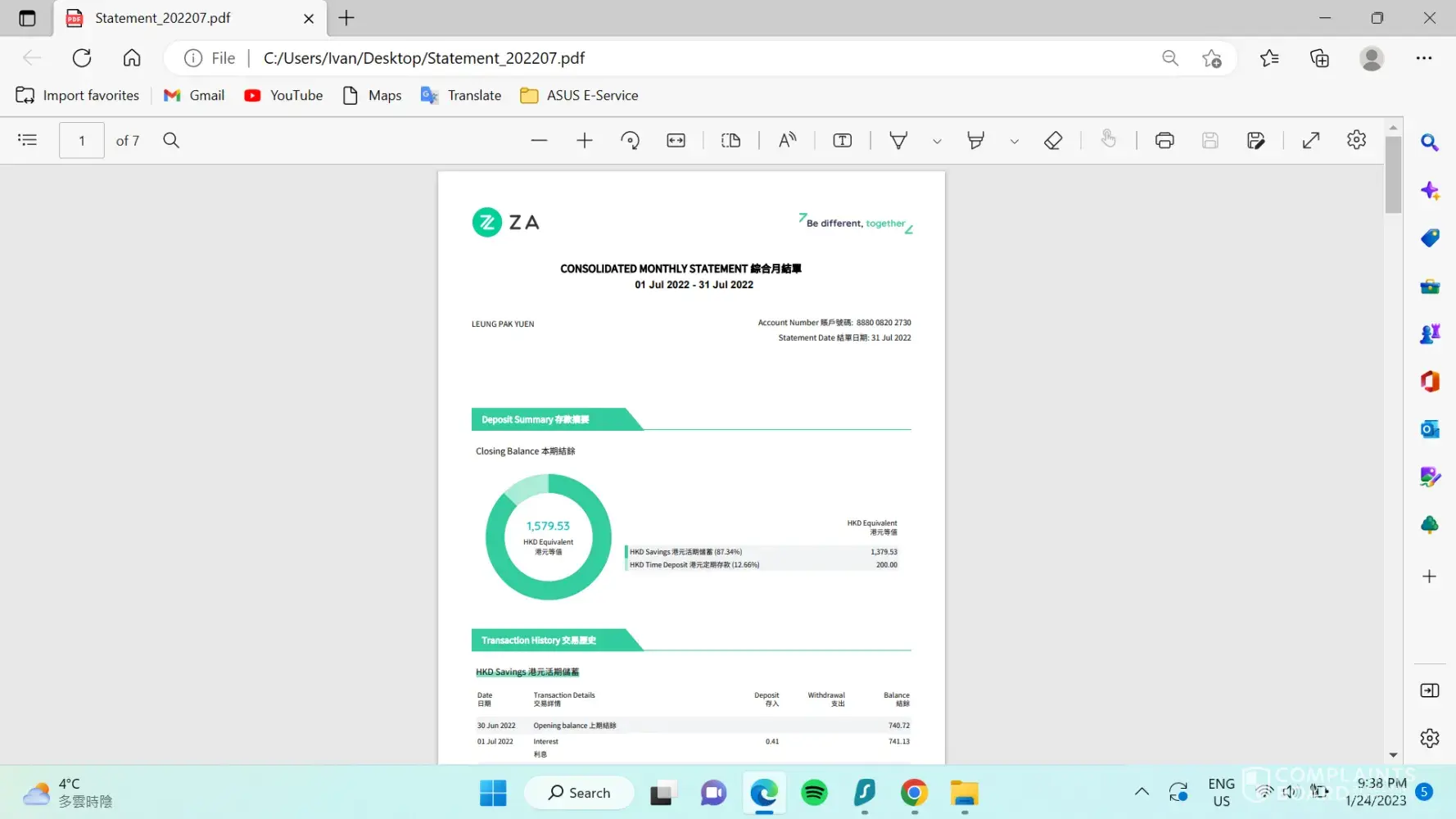Viewport: 1456px width, 819px height.
Task: Expand the Draw tool options arrow
Action: point(937,141)
